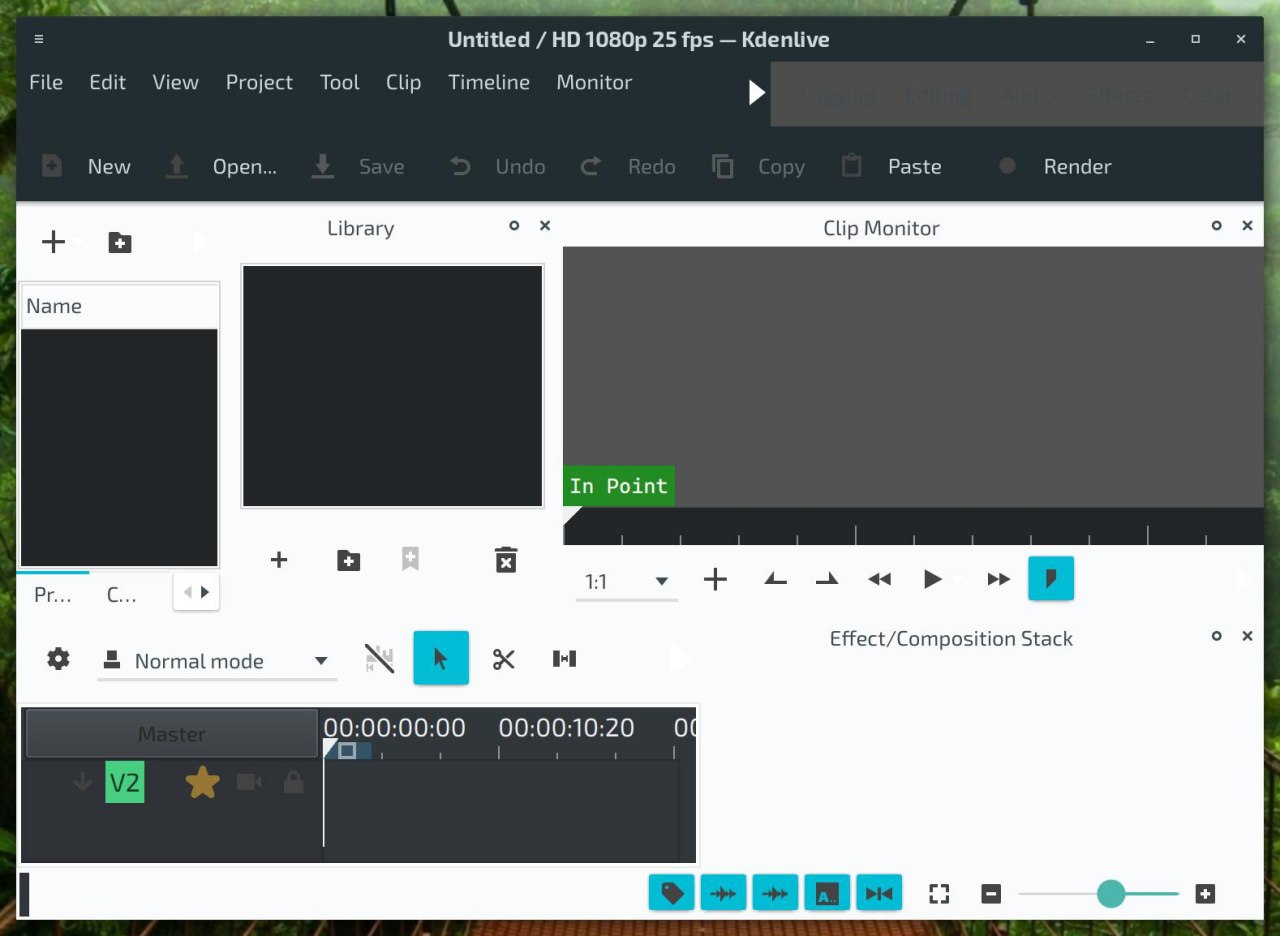Add item with Library plus icon
Screen dimensions: 1280x936
coord(279,560)
